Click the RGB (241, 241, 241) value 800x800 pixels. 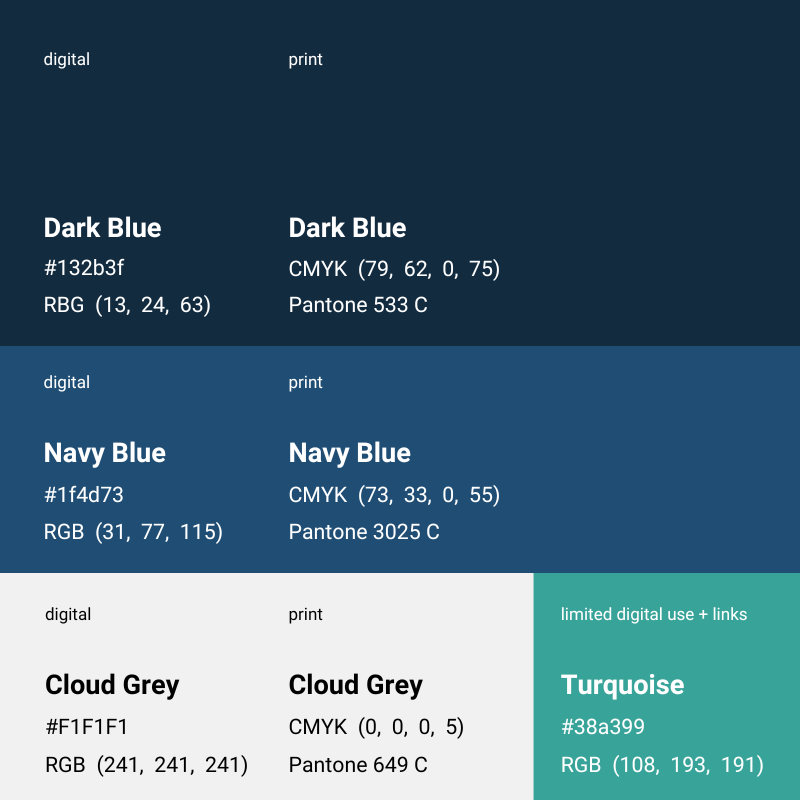point(146,765)
